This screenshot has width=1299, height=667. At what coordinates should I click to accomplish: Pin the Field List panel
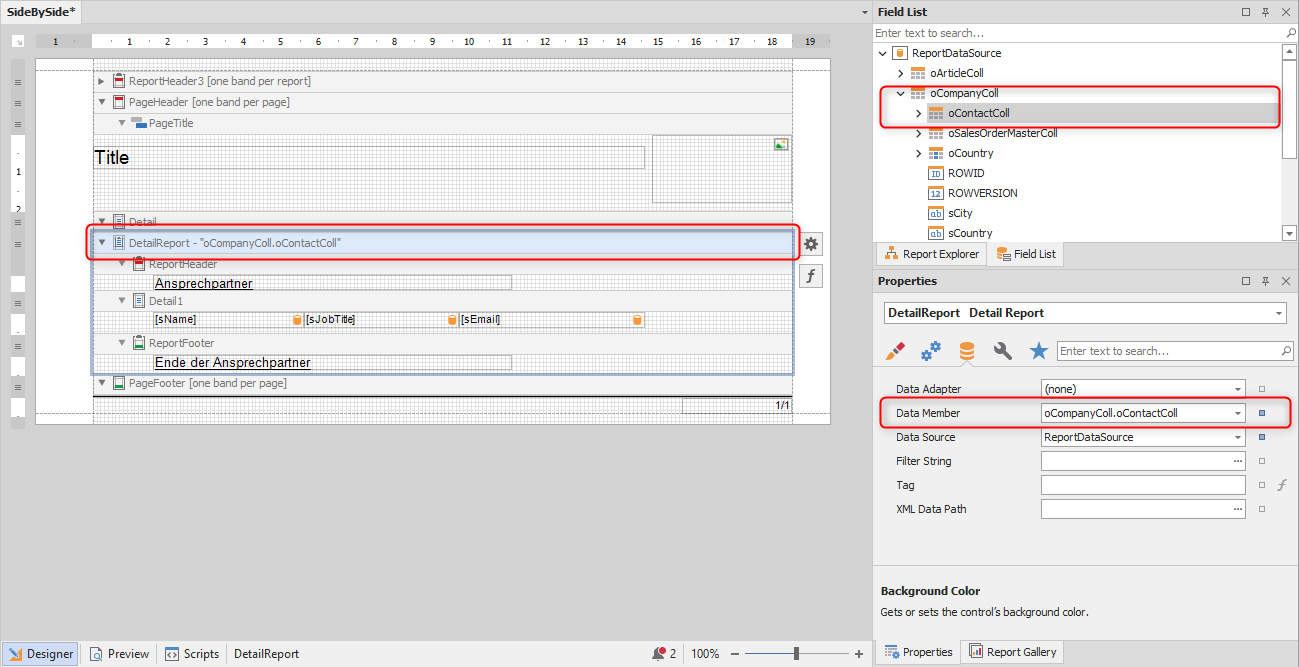pos(1265,12)
